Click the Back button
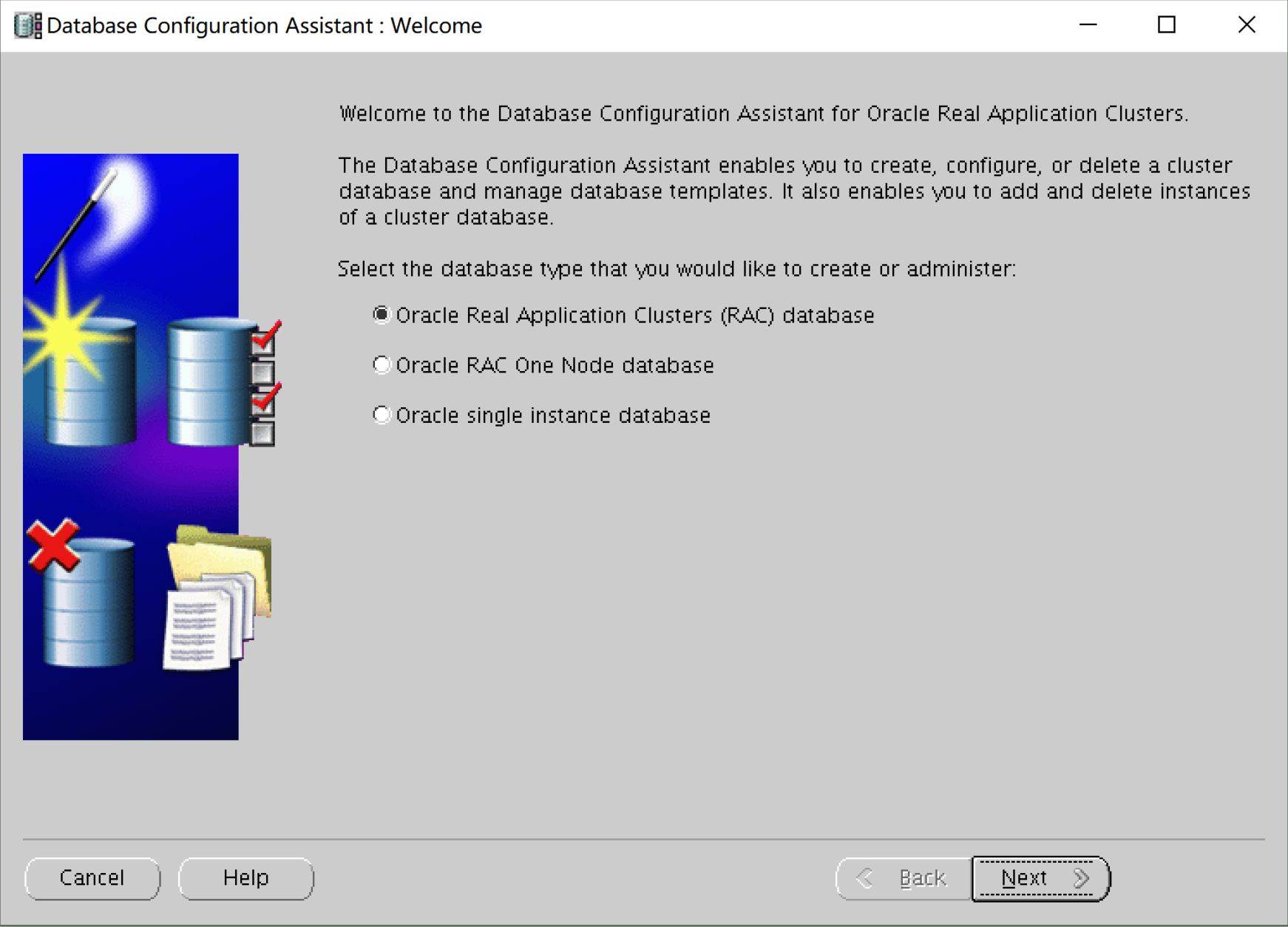This screenshot has width=1288, height=927. [x=904, y=878]
